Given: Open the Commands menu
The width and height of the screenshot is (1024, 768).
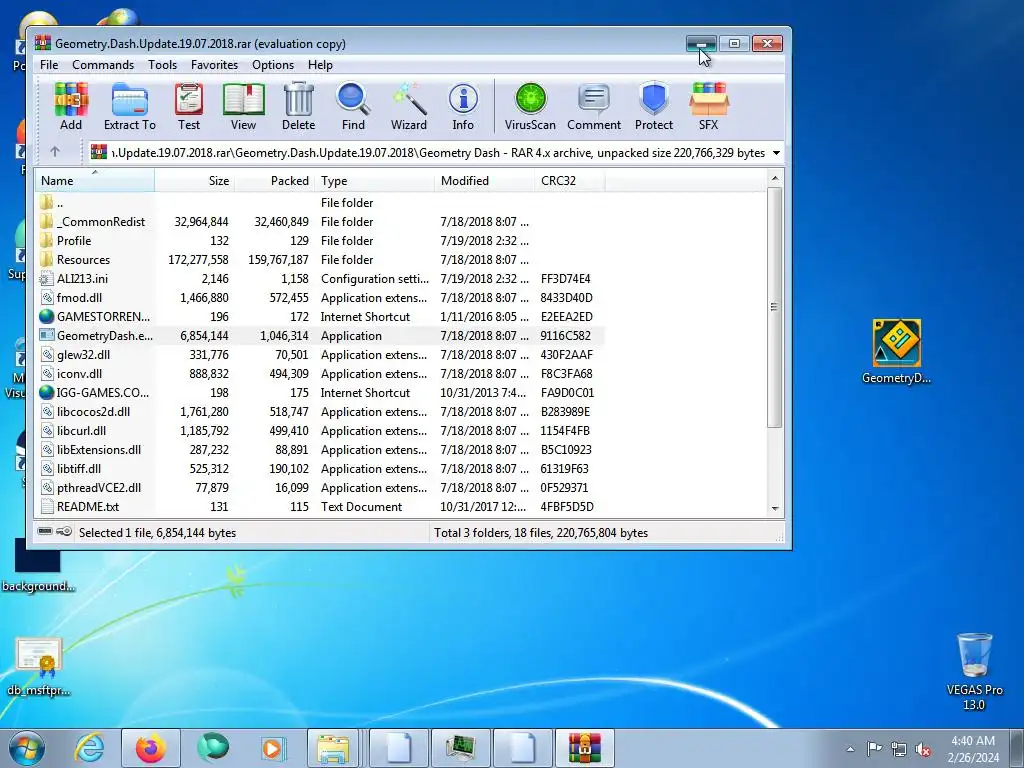Looking at the screenshot, I should pyautogui.click(x=103, y=65).
